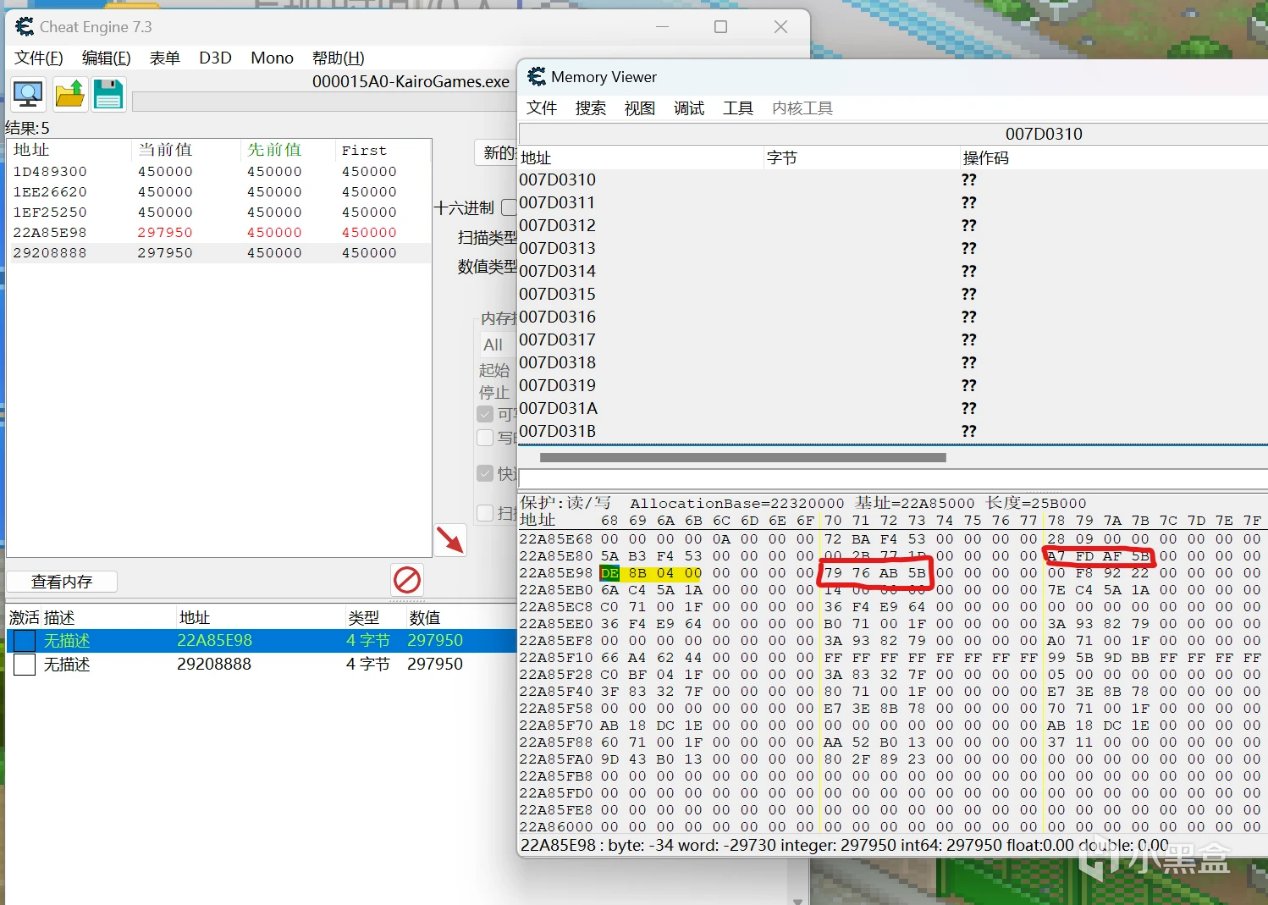1268x905 pixels.
Task: Open the 文件 menu in Memory Viewer
Action: point(542,108)
